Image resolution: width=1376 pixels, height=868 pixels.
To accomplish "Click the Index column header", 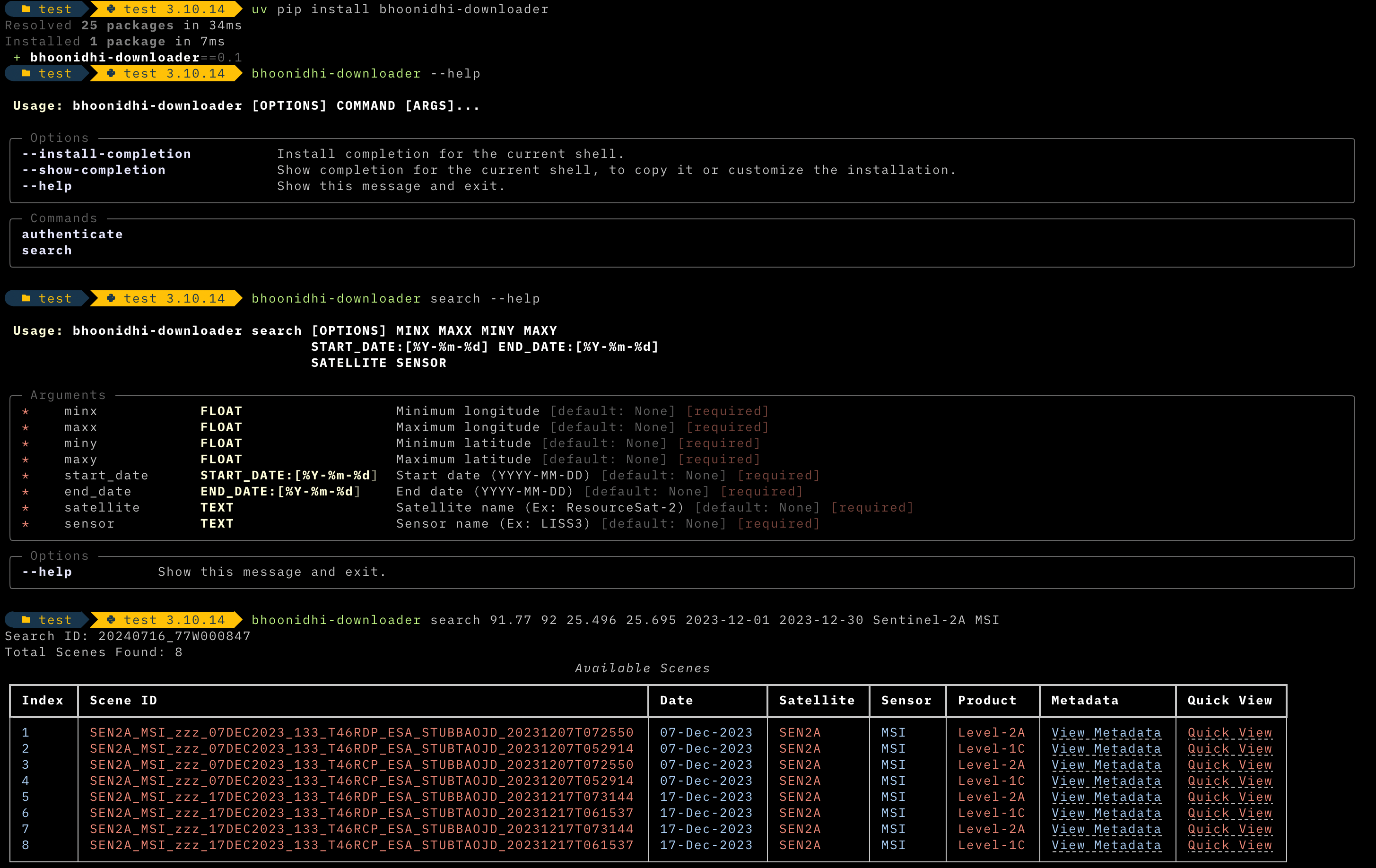I will coord(42,701).
